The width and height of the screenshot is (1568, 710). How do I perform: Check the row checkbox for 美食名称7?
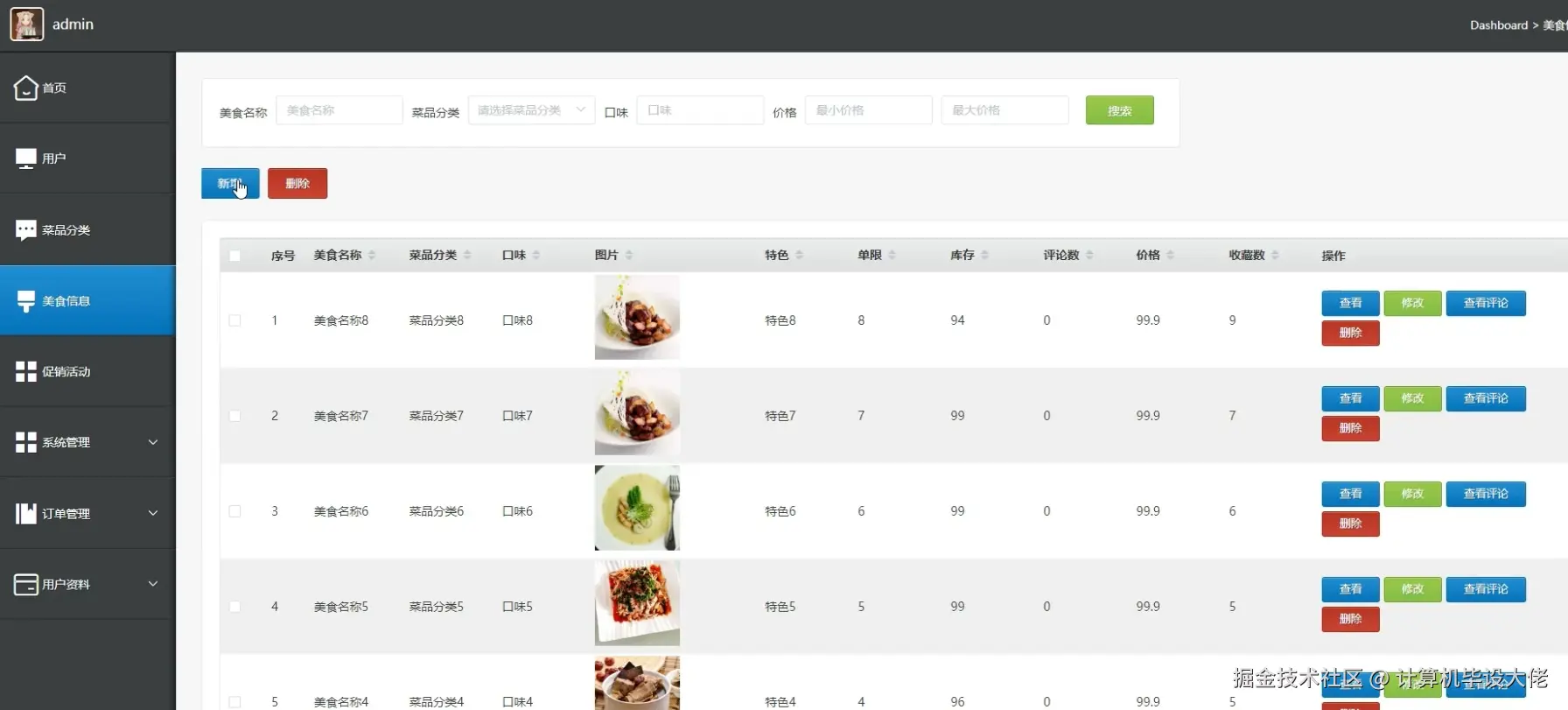click(234, 416)
